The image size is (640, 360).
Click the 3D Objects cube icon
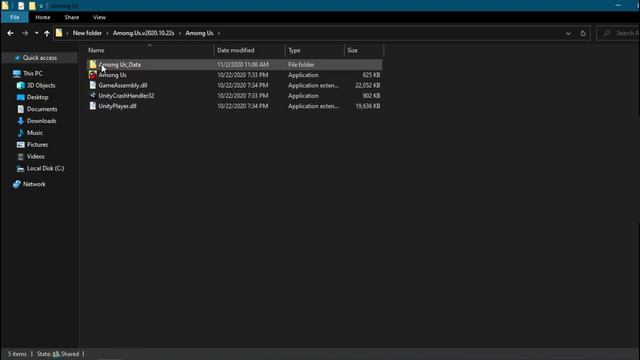20,85
